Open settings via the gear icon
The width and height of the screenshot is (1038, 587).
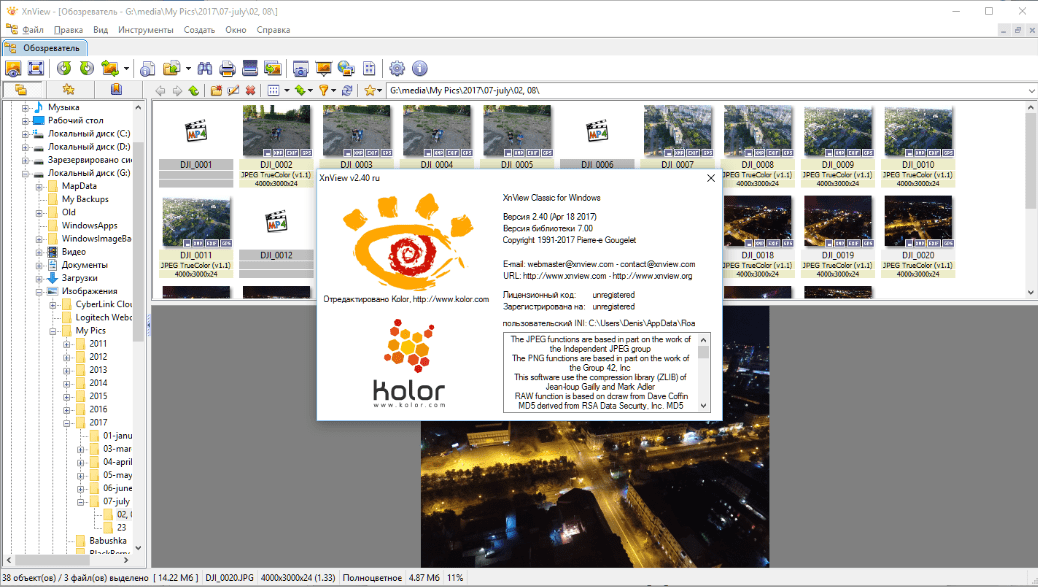tap(397, 68)
